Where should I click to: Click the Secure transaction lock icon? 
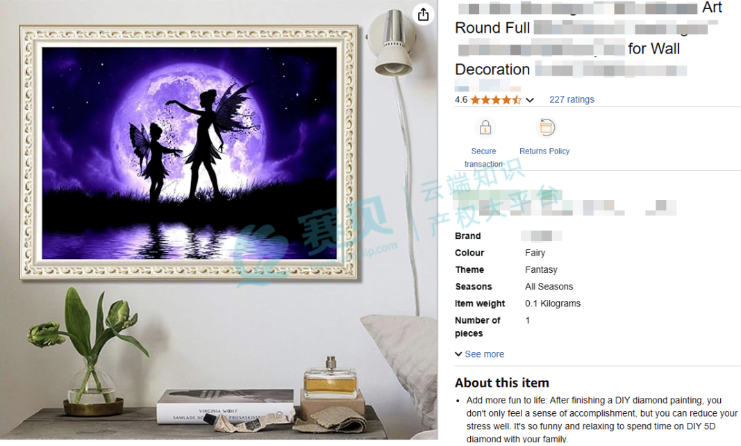coord(485,128)
